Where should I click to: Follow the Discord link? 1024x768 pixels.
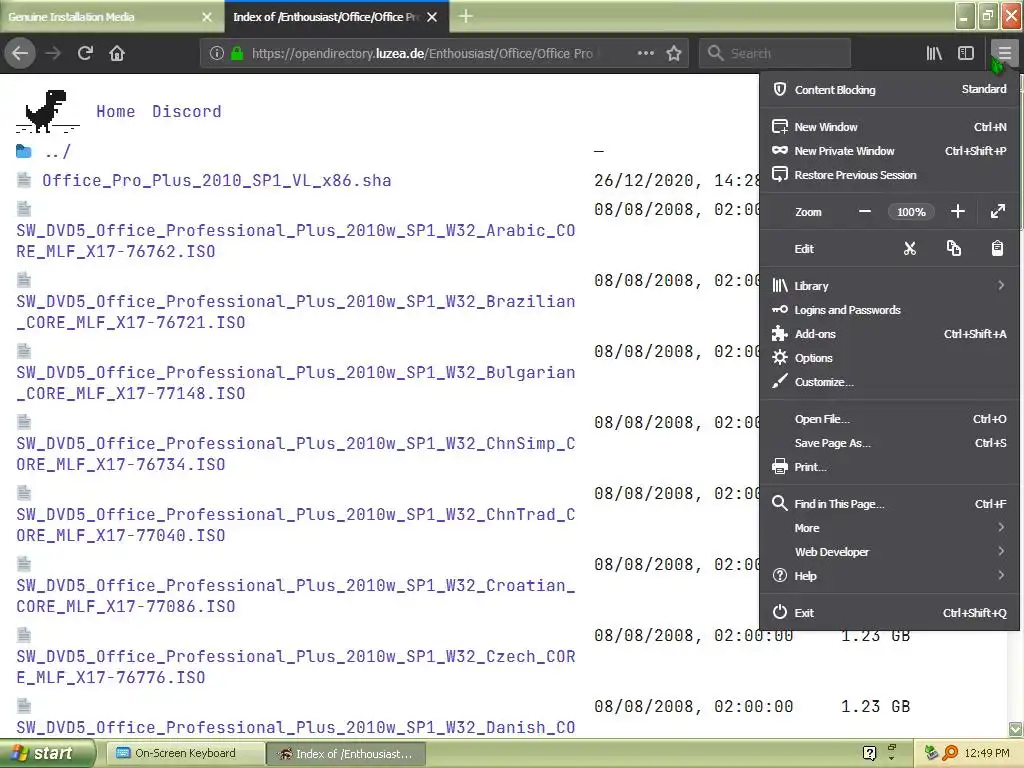pyautogui.click(x=187, y=111)
